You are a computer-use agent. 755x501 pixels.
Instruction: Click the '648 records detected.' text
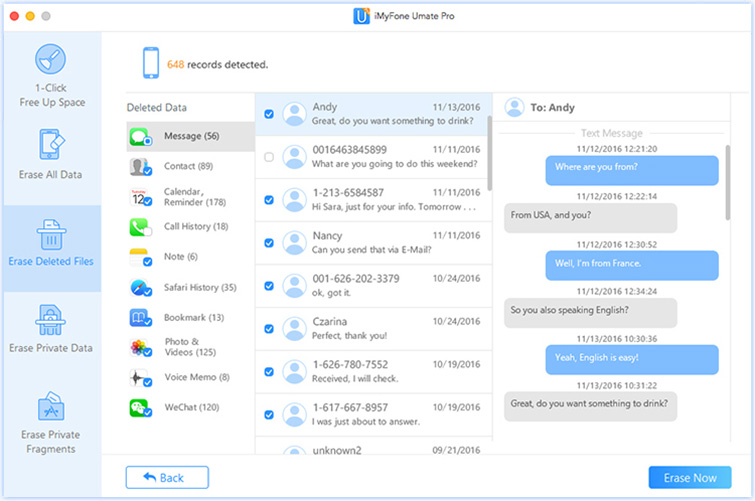click(x=217, y=65)
